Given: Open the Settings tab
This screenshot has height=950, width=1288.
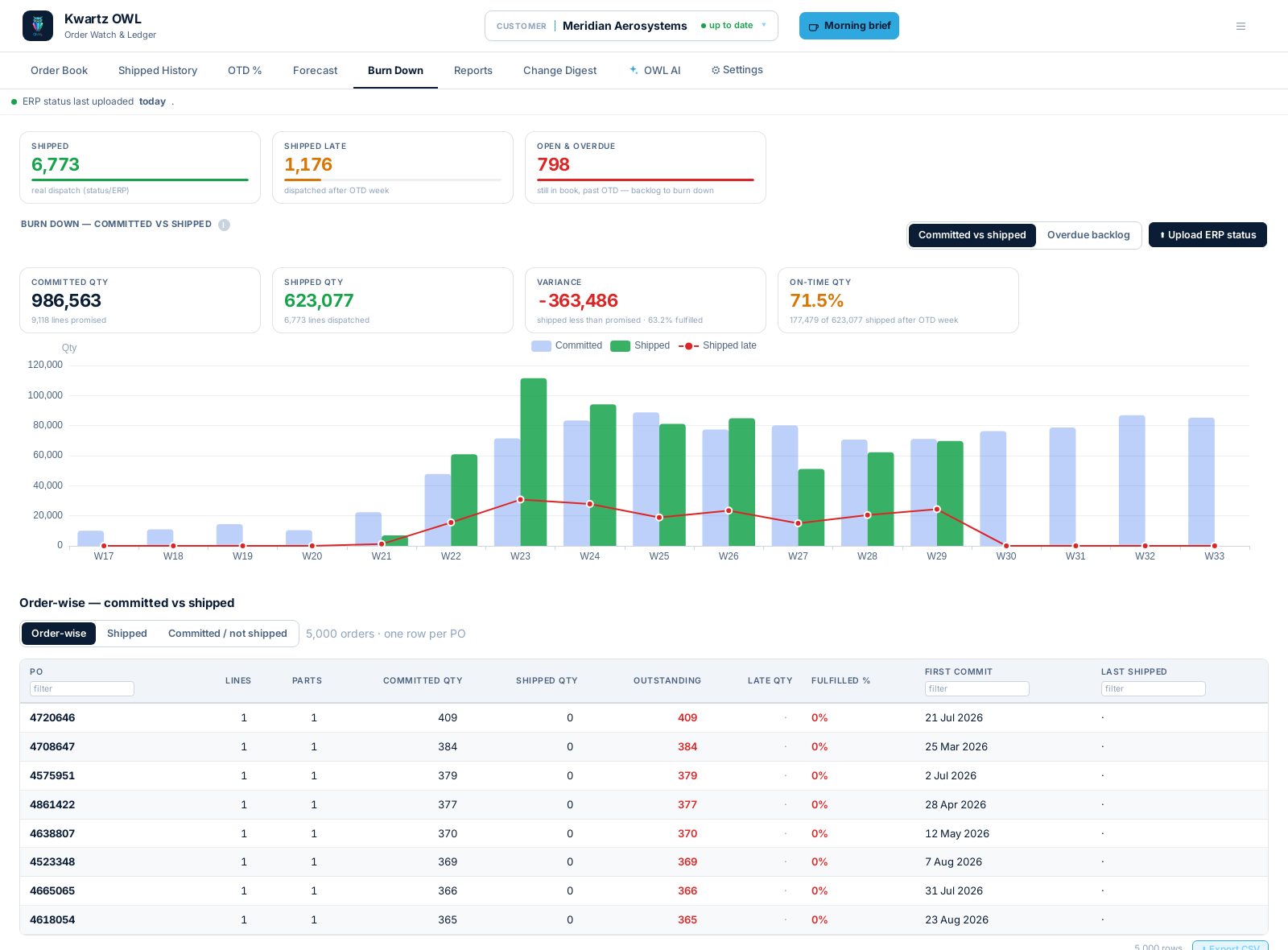Looking at the screenshot, I should (737, 70).
